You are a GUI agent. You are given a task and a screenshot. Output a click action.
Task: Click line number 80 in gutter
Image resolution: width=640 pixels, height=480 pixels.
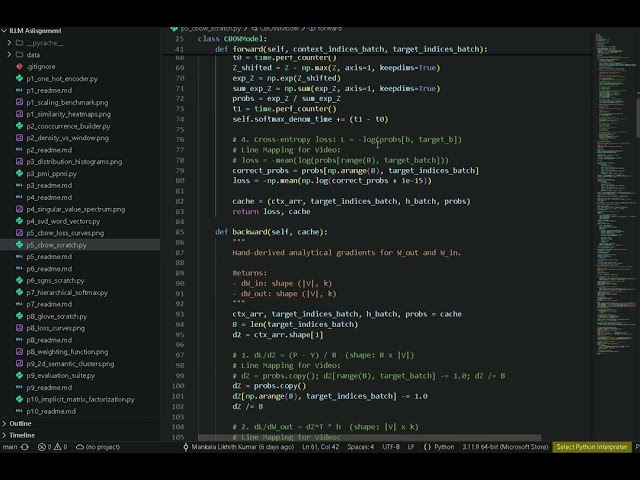pos(180,180)
